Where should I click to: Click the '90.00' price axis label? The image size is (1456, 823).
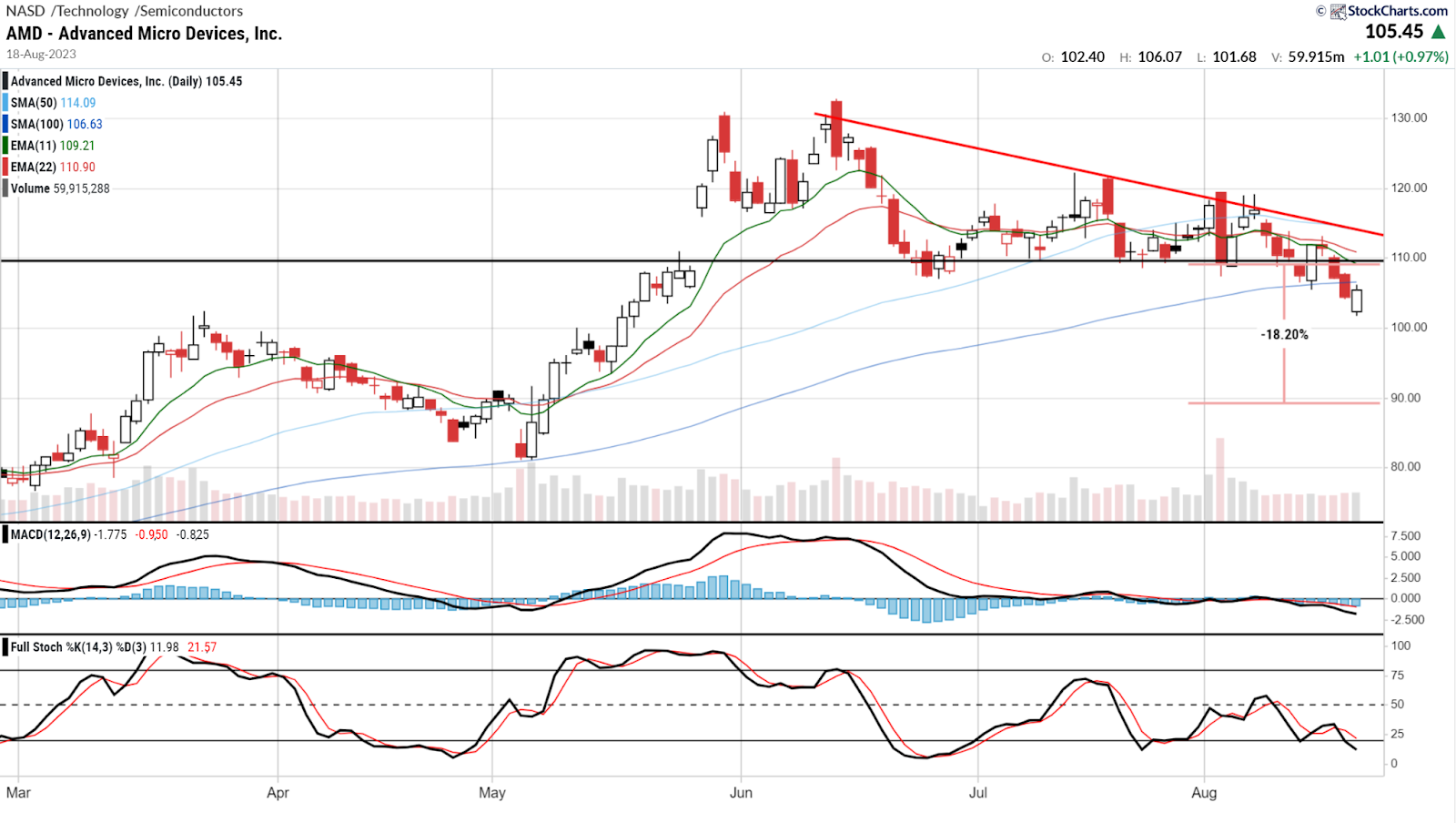[x=1406, y=398]
